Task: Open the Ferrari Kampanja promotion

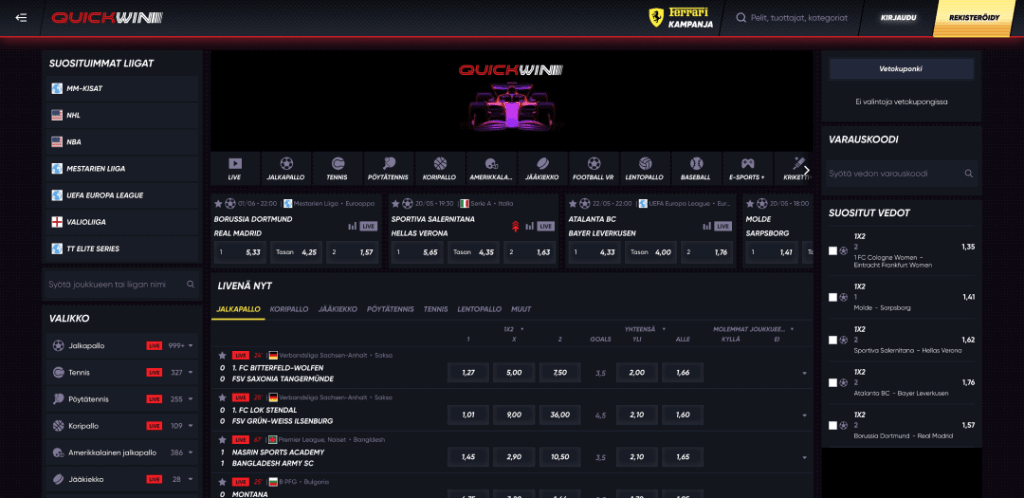Action: tap(680, 18)
